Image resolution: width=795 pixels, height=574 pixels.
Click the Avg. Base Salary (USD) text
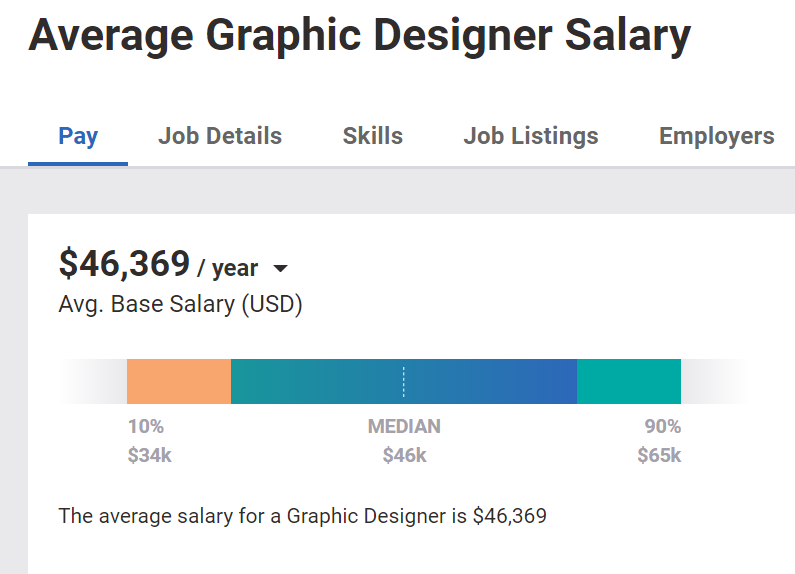pos(180,304)
